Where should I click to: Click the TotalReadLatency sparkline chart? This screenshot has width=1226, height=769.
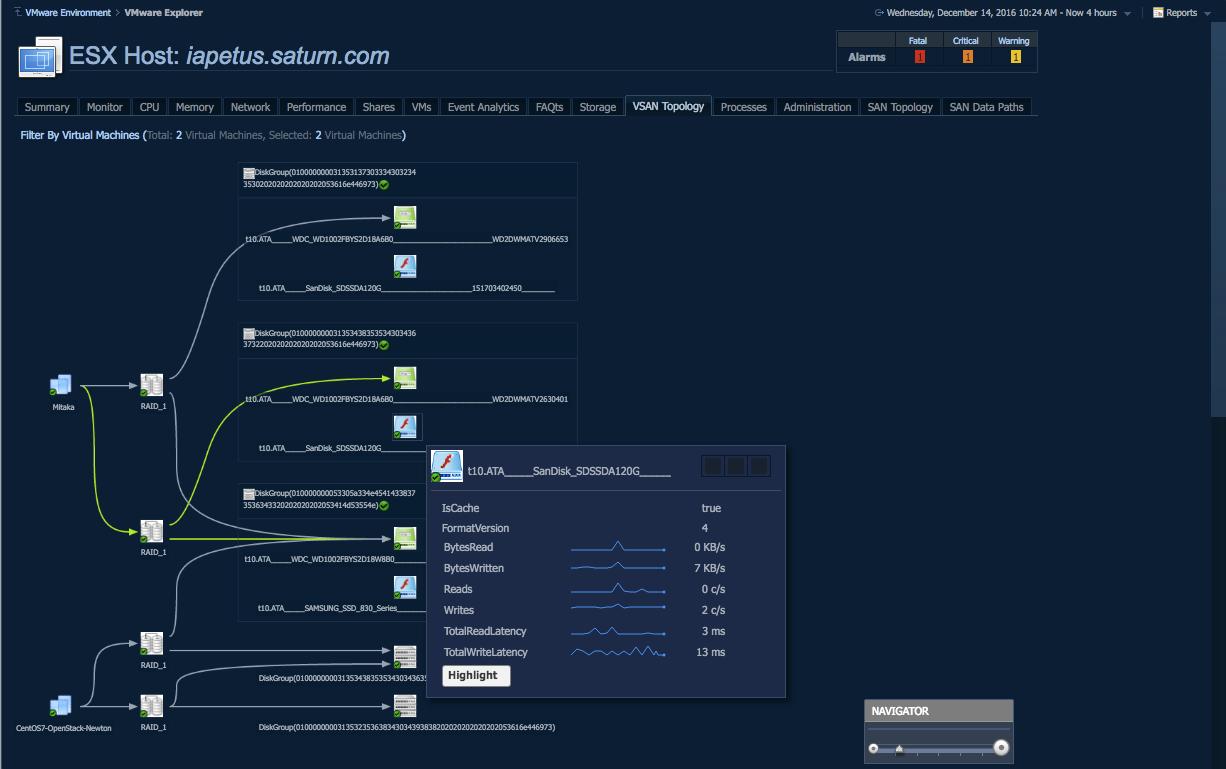click(x=618, y=631)
